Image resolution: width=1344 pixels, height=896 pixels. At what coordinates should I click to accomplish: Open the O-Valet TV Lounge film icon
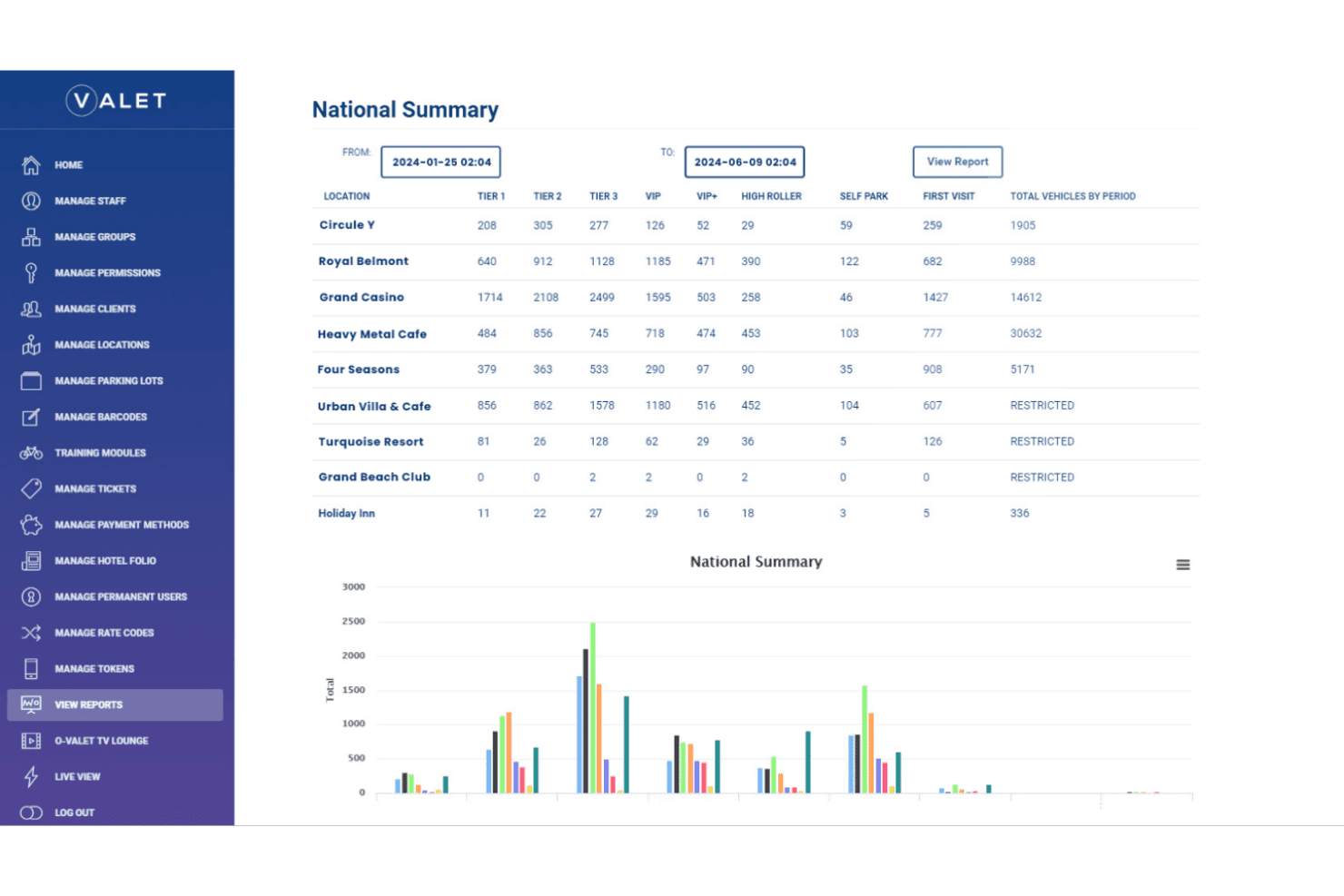click(x=31, y=741)
